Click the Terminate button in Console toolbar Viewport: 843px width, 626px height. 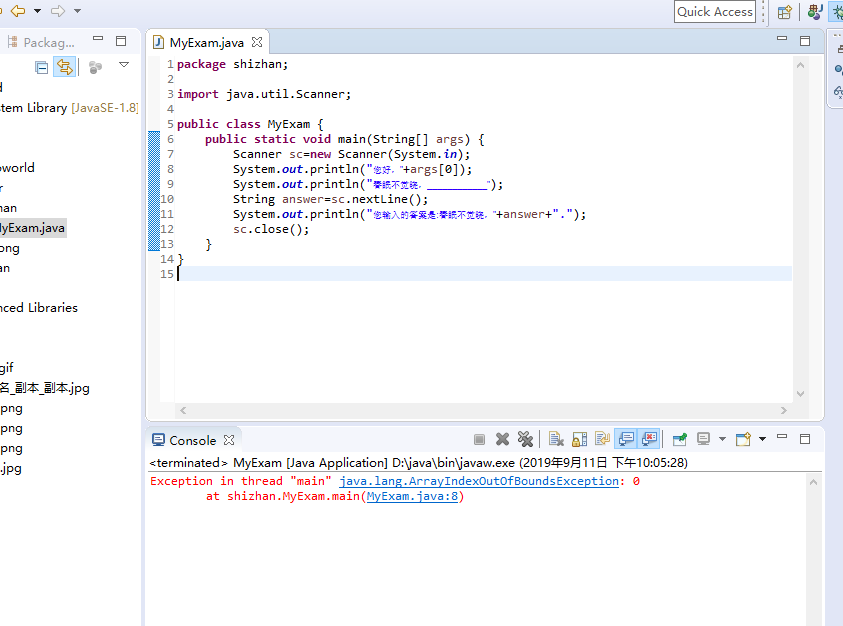(x=480, y=440)
